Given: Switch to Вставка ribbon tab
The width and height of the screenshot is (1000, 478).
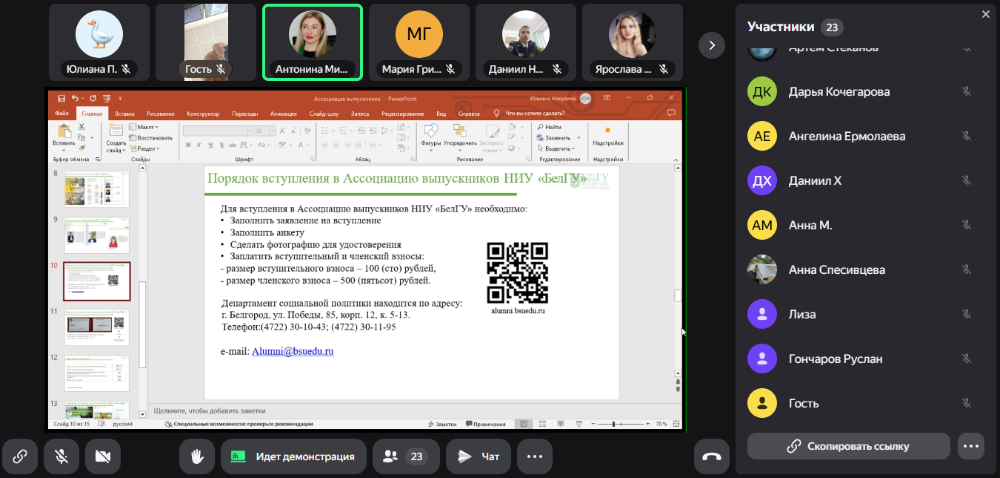Looking at the screenshot, I should click(124, 114).
